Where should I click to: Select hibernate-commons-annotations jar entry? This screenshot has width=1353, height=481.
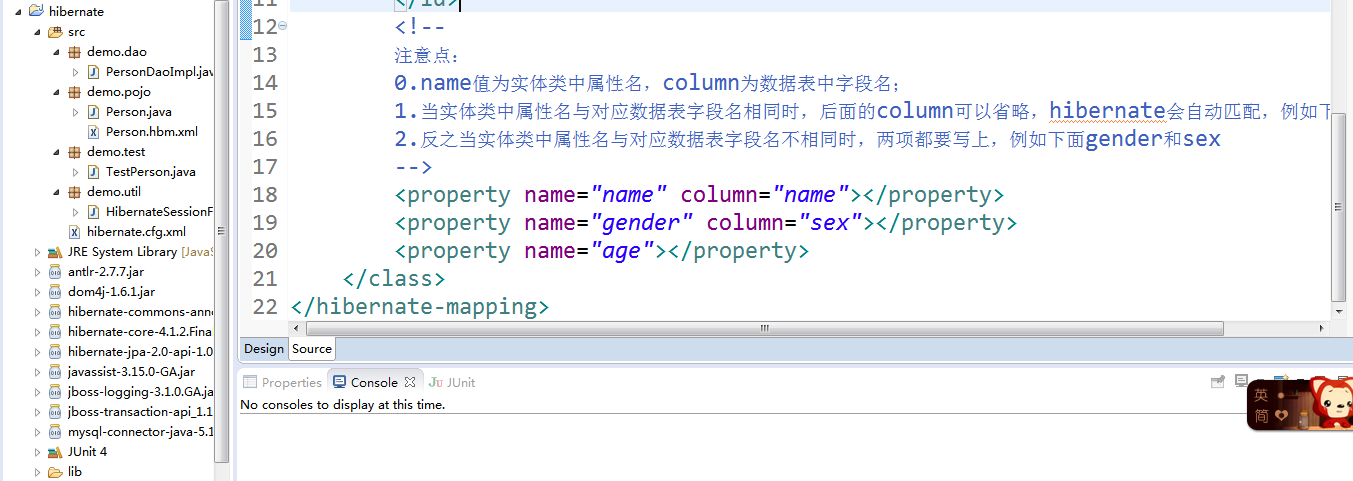click(130, 312)
